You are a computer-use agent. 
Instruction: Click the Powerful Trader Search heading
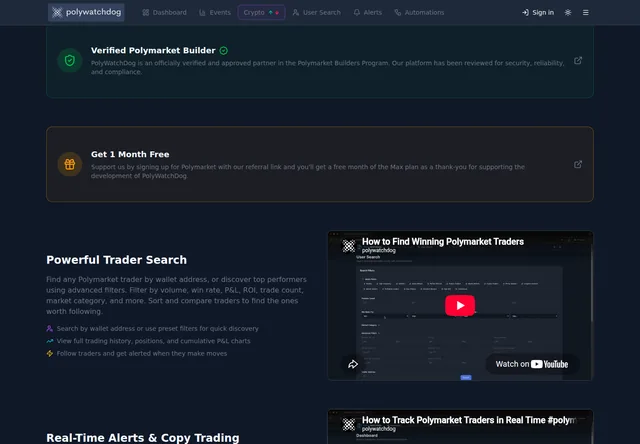[116, 260]
